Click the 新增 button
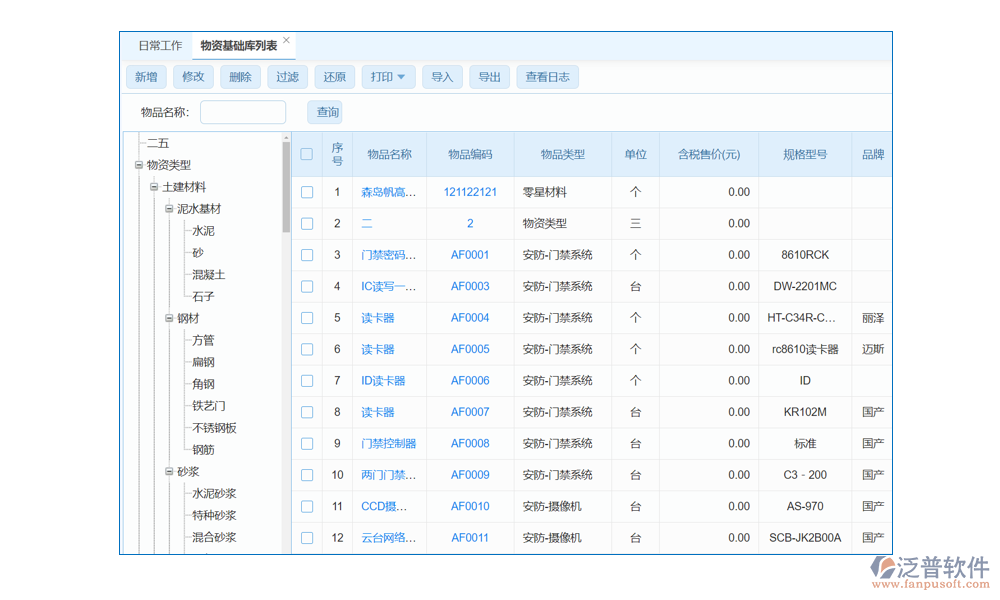The image size is (1000, 600). (146, 77)
